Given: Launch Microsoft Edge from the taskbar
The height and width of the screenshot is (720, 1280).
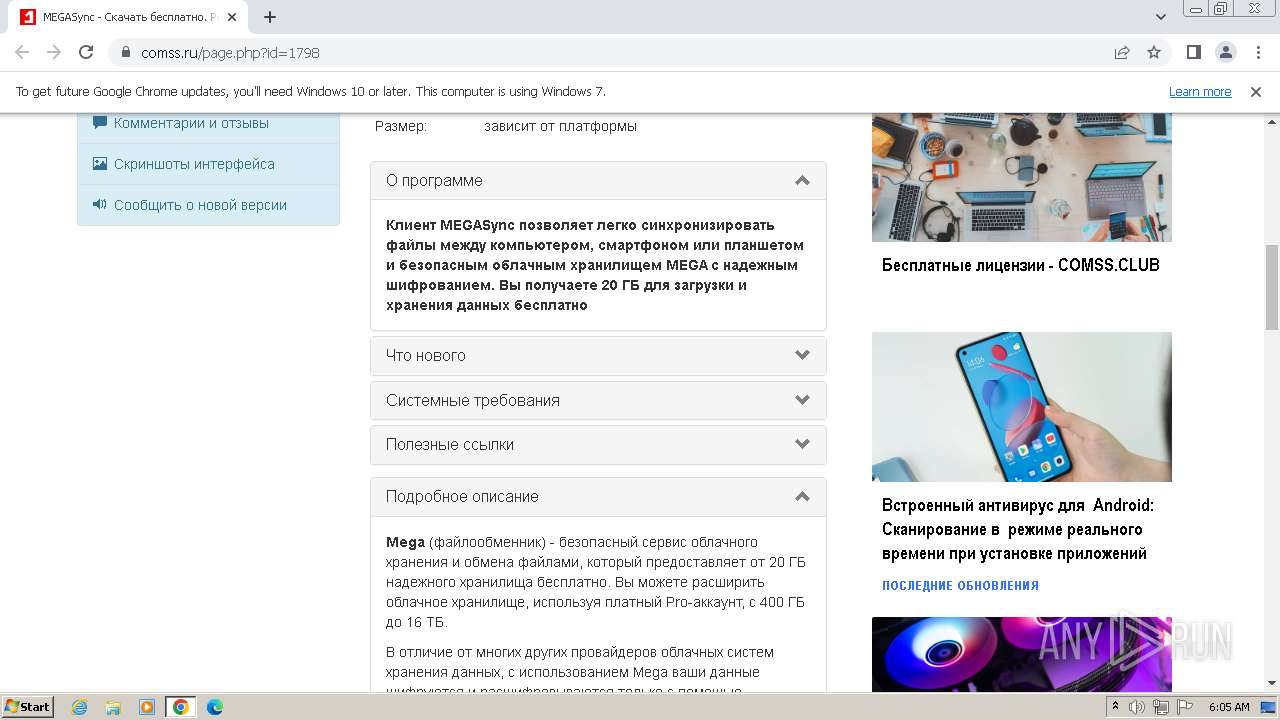Looking at the screenshot, I should (215, 707).
